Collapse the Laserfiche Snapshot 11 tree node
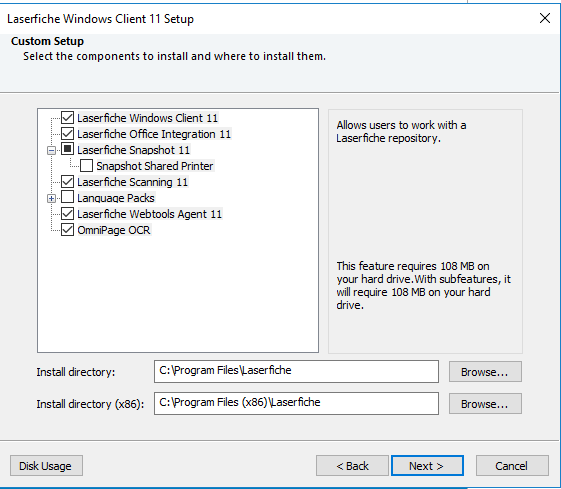The height and width of the screenshot is (489, 561). coord(52,150)
